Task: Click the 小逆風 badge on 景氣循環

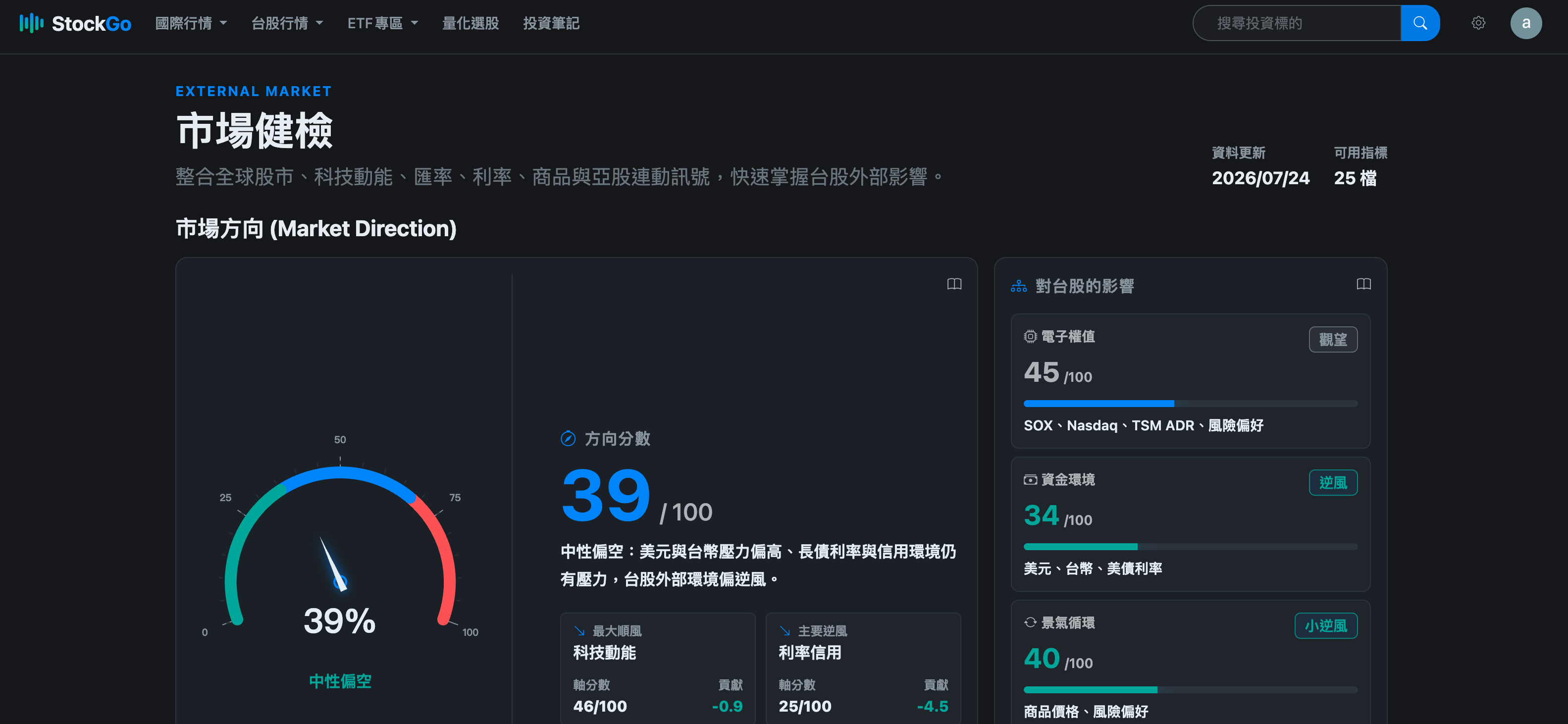Action: [x=1326, y=625]
